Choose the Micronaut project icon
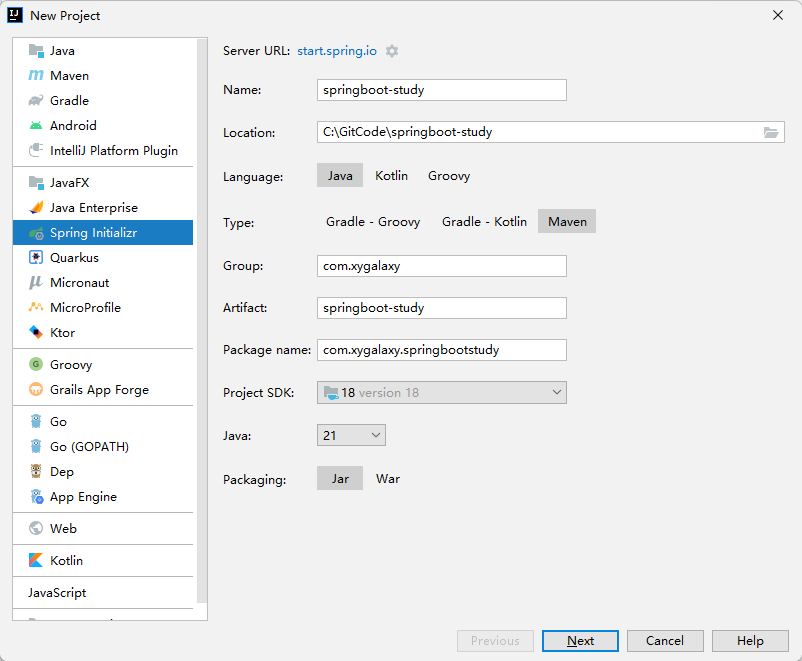This screenshot has height=661, width=802. tap(36, 283)
